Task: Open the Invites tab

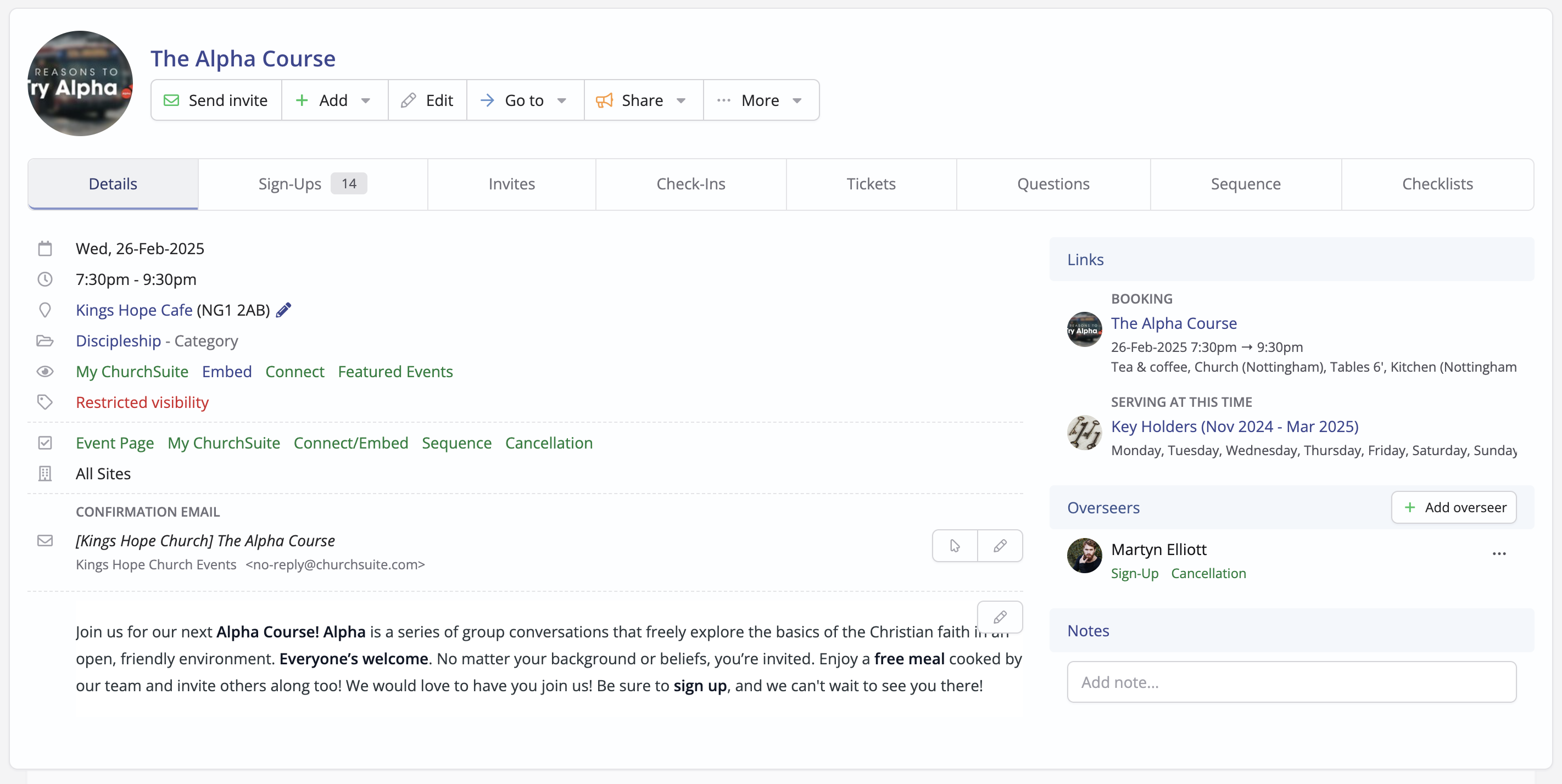Action: 512,184
